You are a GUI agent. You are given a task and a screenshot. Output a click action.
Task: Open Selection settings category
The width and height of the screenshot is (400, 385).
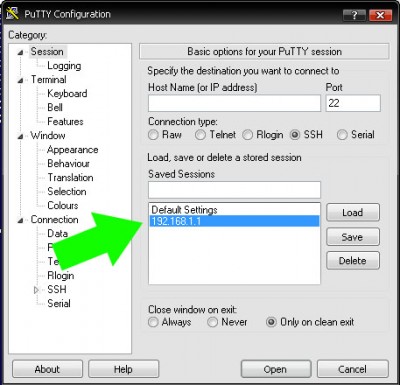click(67, 192)
